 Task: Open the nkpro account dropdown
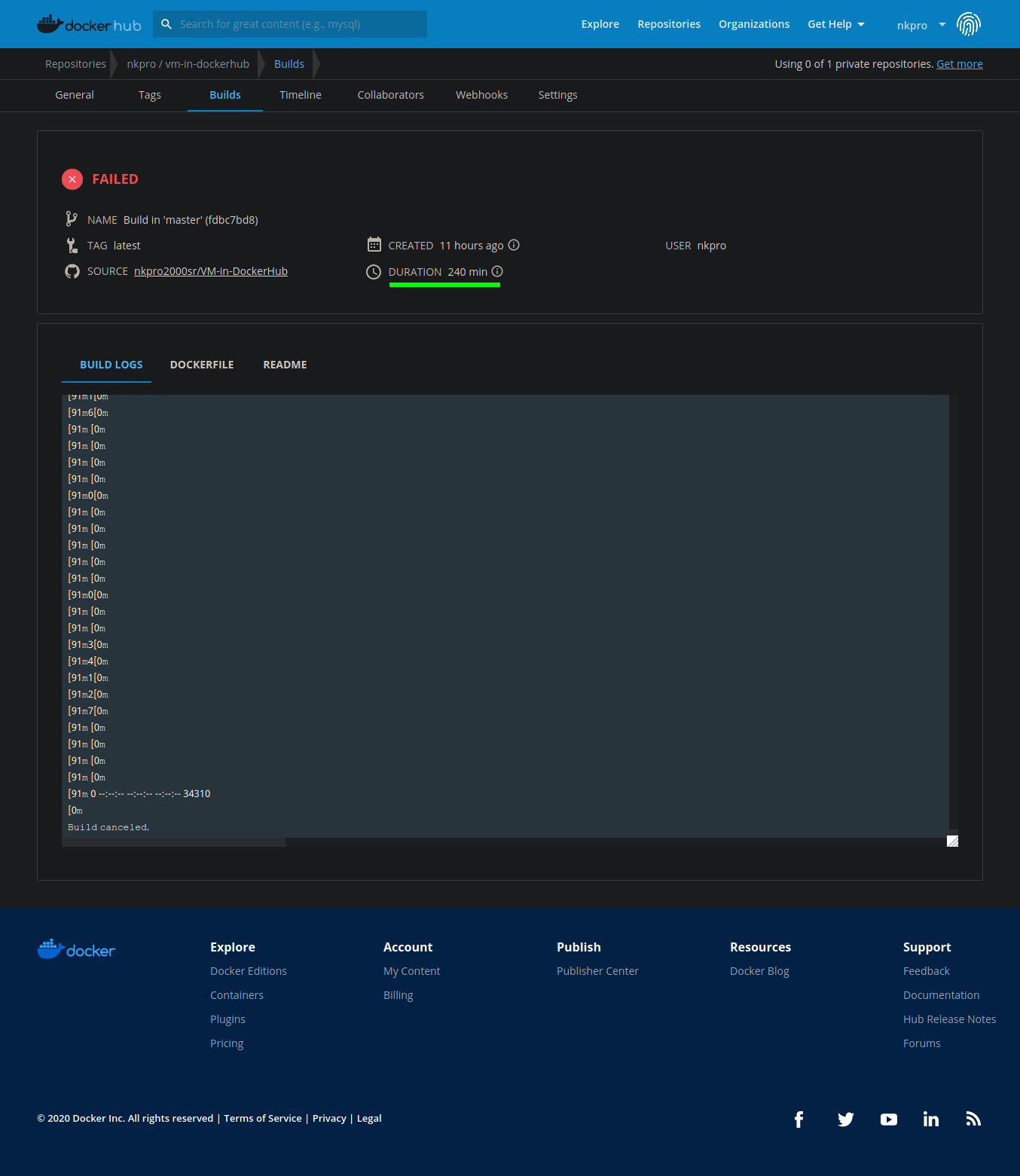[921, 25]
